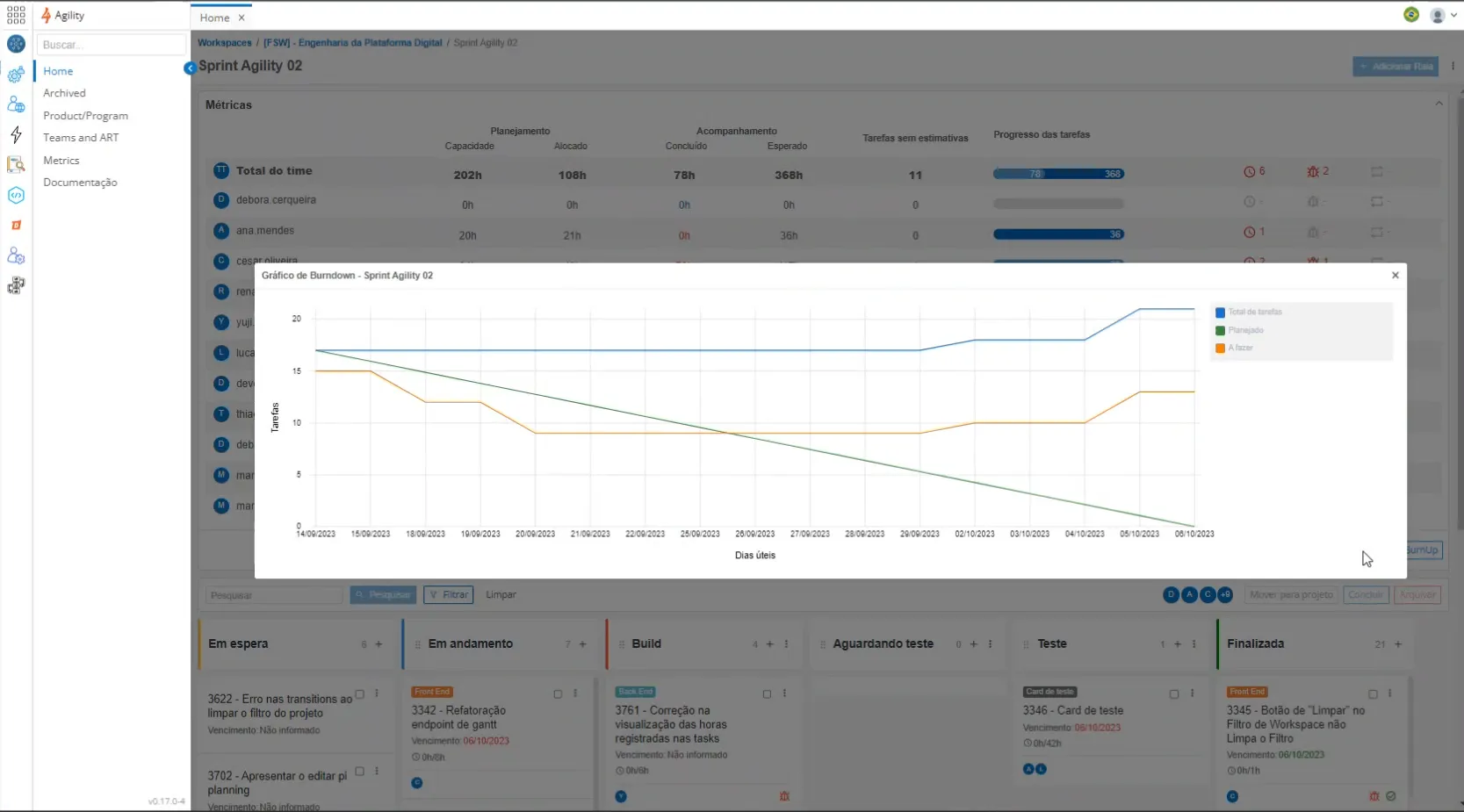Click bug icon in Total do time row

click(1313, 172)
